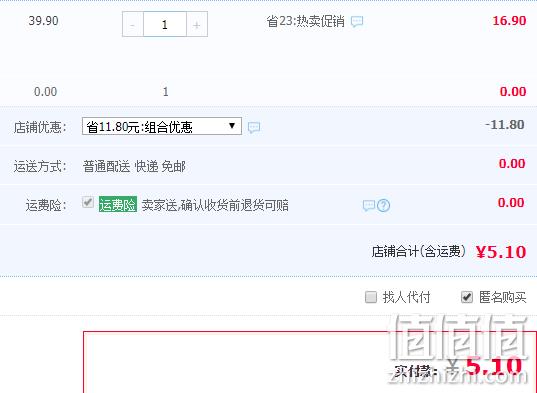Click the green 运费险 badge
Screen dimensions: 537x393
[118, 204]
